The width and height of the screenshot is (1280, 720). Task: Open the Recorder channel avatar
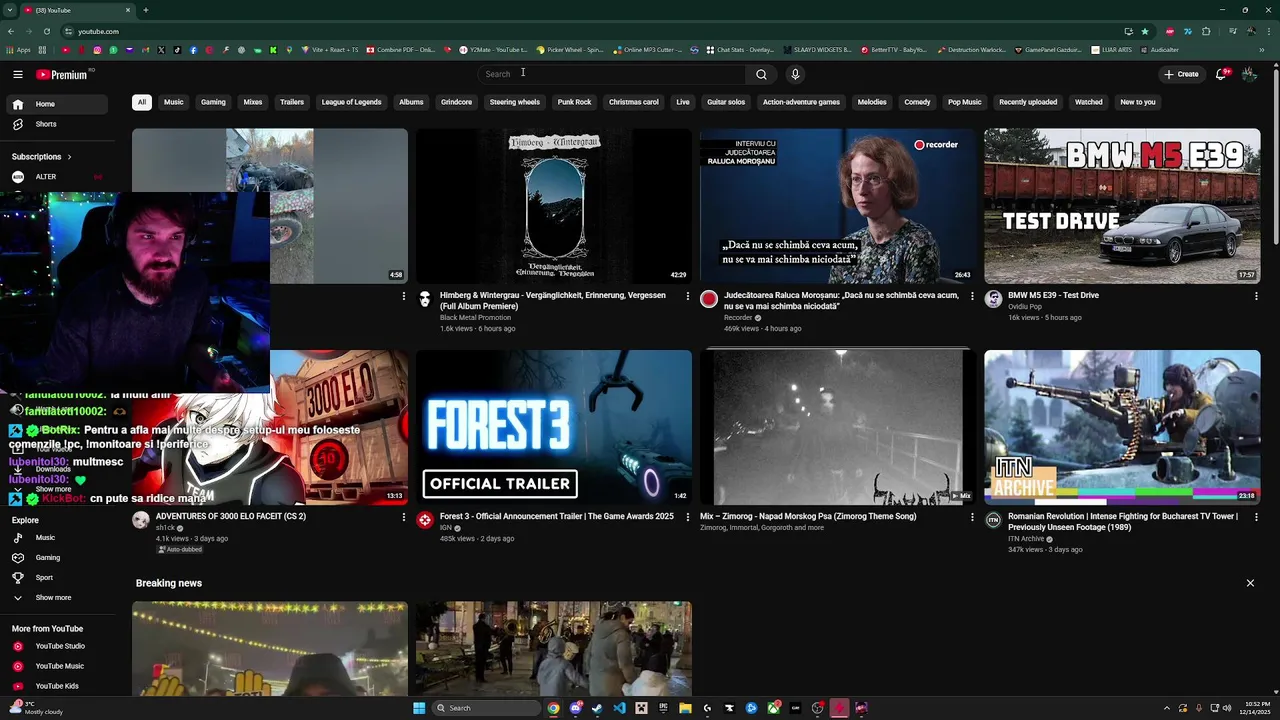(x=709, y=299)
